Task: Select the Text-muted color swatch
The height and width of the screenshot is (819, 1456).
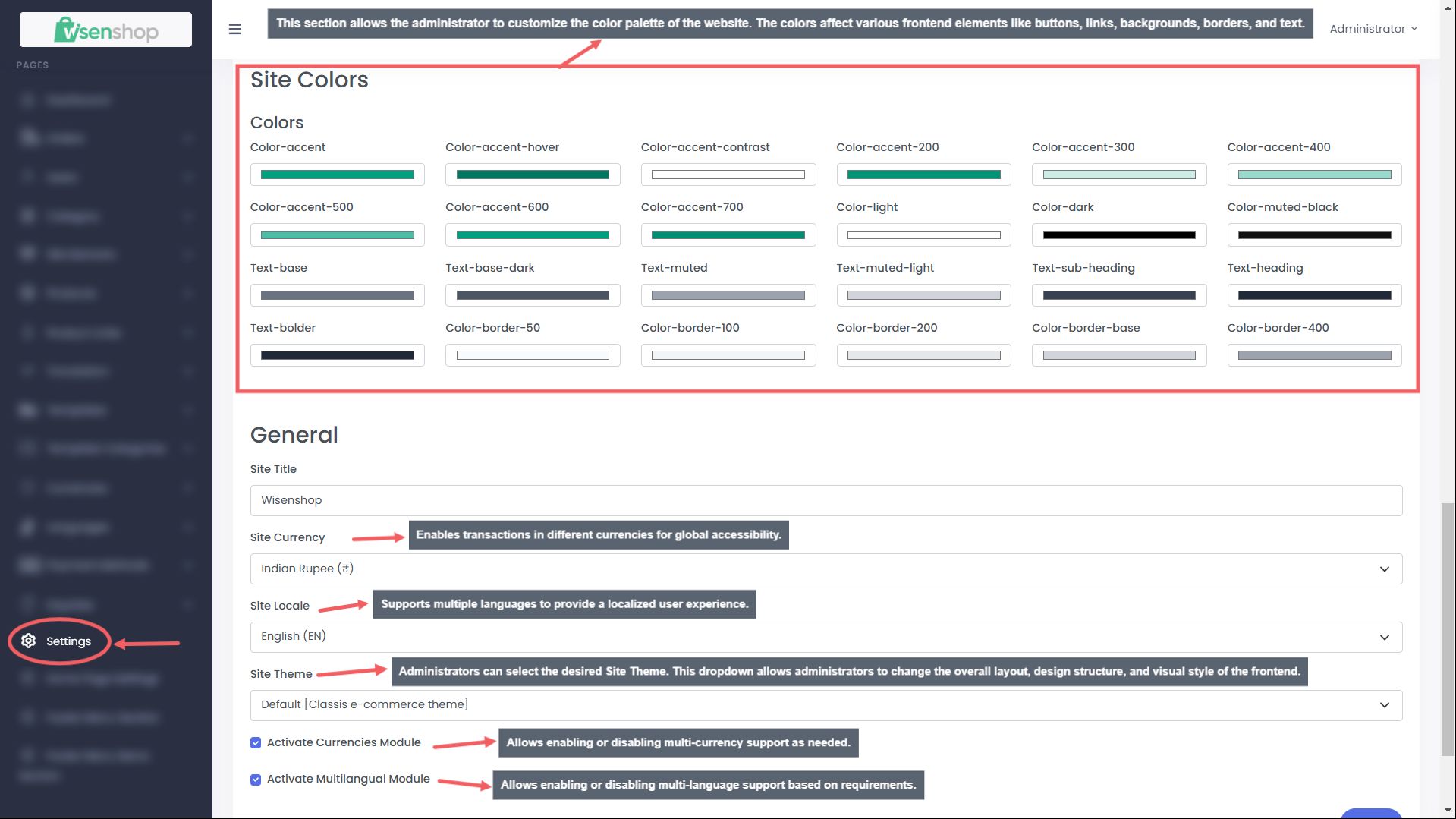Action: 728,295
